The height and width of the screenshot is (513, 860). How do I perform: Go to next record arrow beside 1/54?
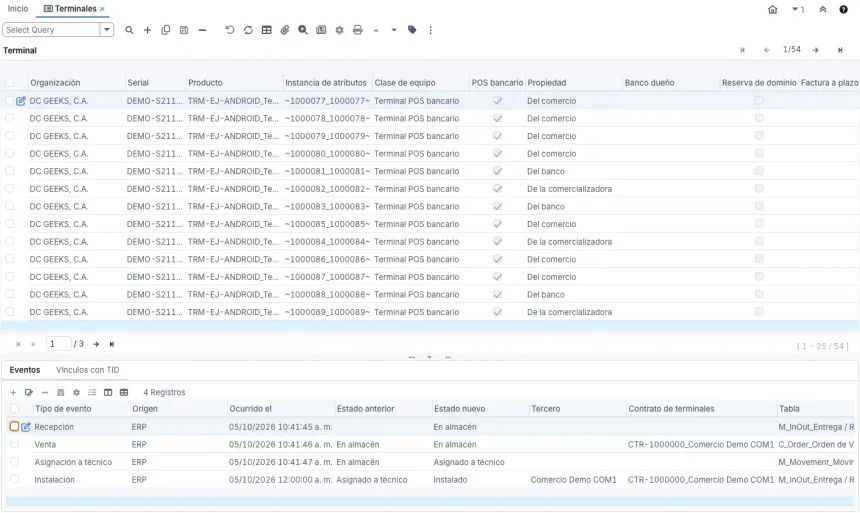(x=816, y=50)
